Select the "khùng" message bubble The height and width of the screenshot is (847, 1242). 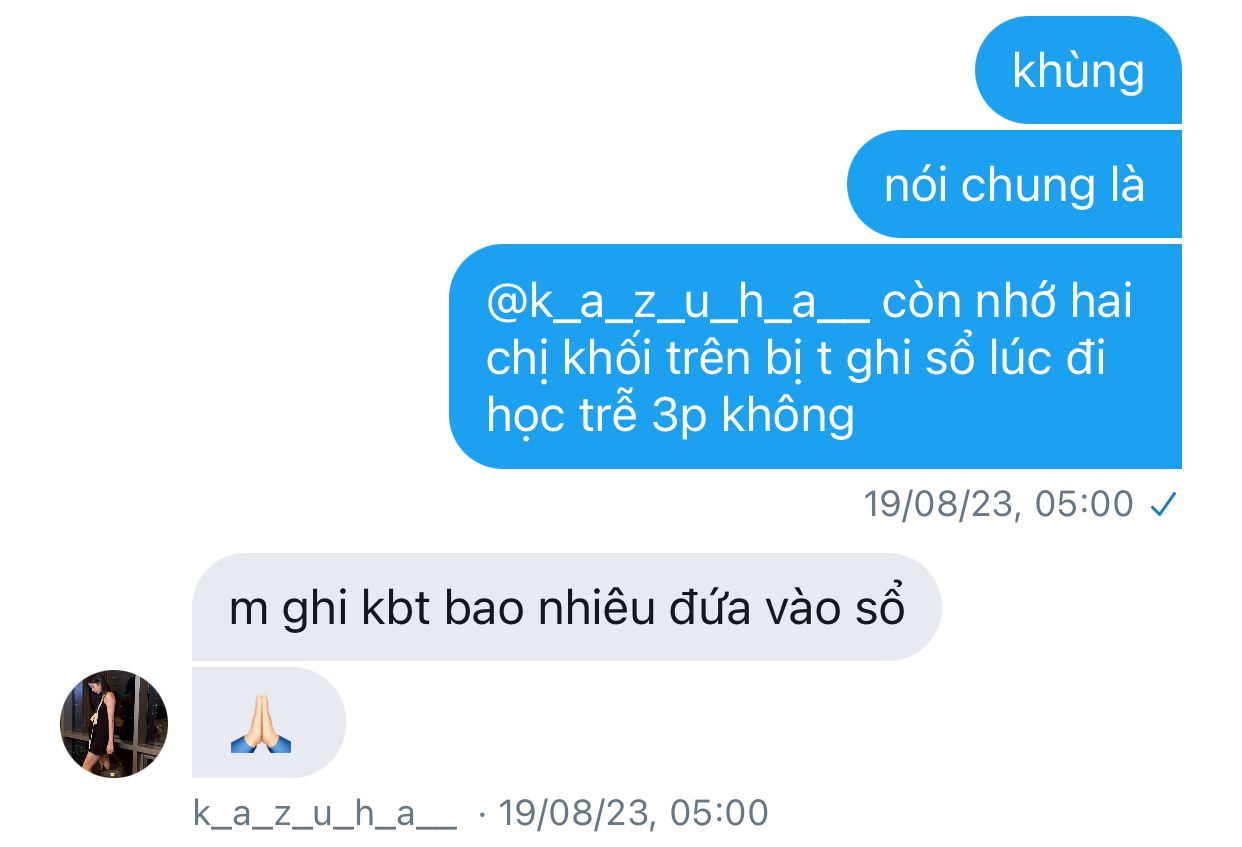(1078, 70)
